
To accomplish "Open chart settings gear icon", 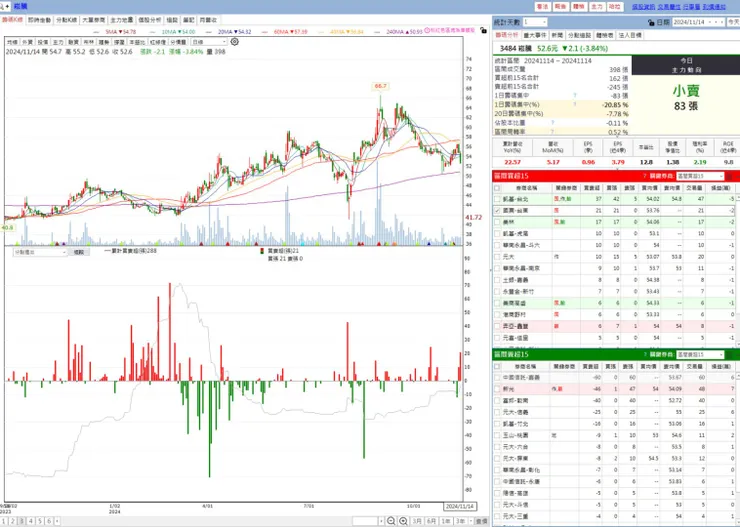I will [x=235, y=42].
